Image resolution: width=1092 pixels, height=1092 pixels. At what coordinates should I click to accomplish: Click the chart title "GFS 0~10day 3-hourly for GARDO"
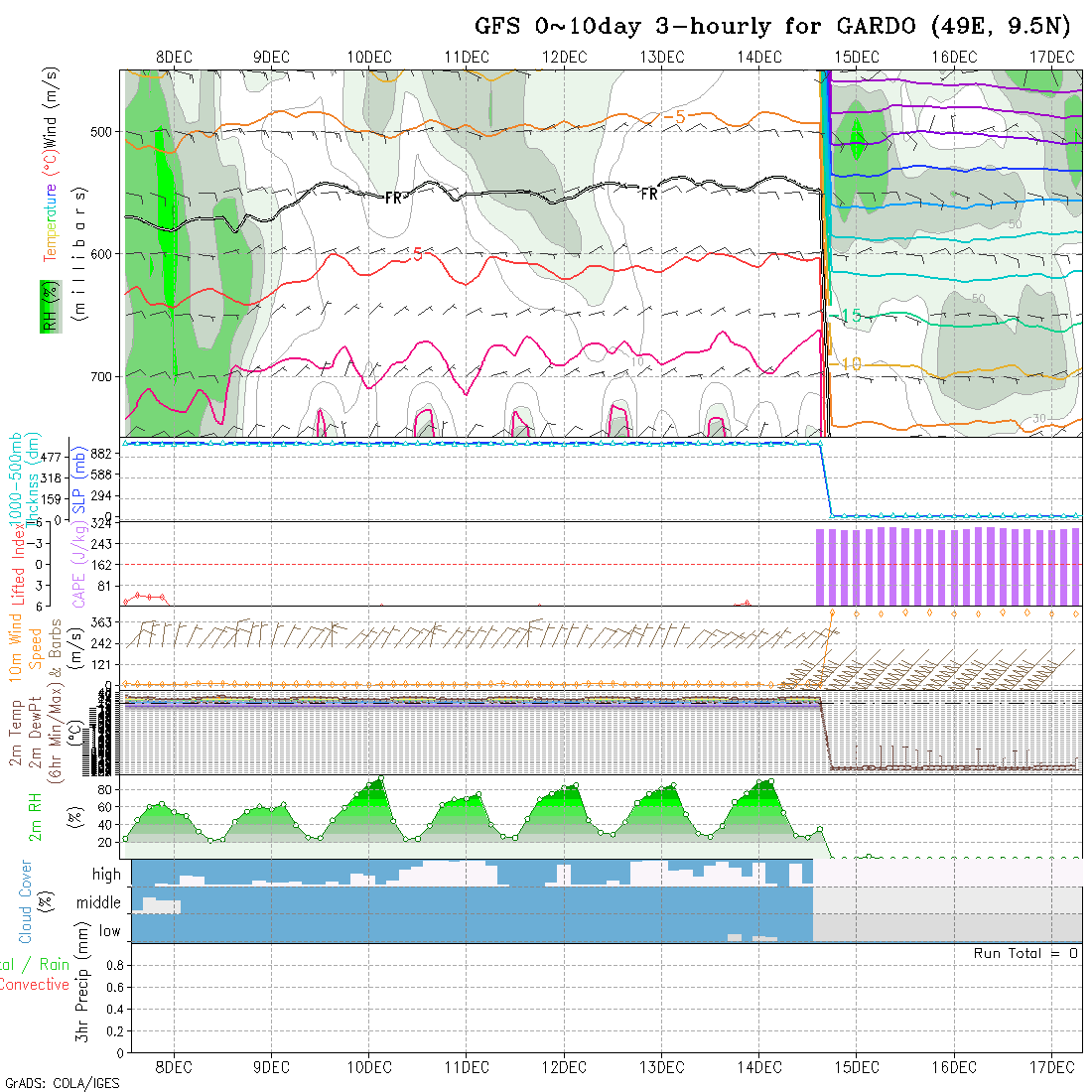click(x=695, y=26)
